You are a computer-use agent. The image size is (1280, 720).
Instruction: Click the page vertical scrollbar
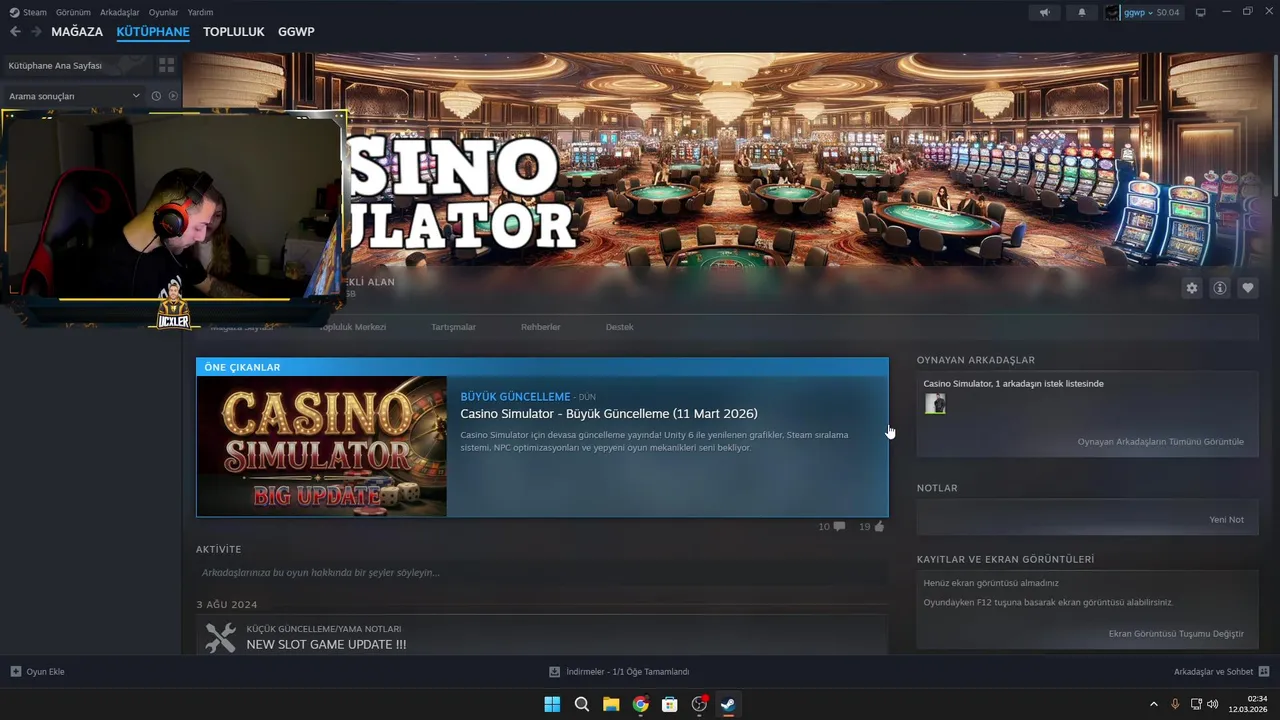1275,125
